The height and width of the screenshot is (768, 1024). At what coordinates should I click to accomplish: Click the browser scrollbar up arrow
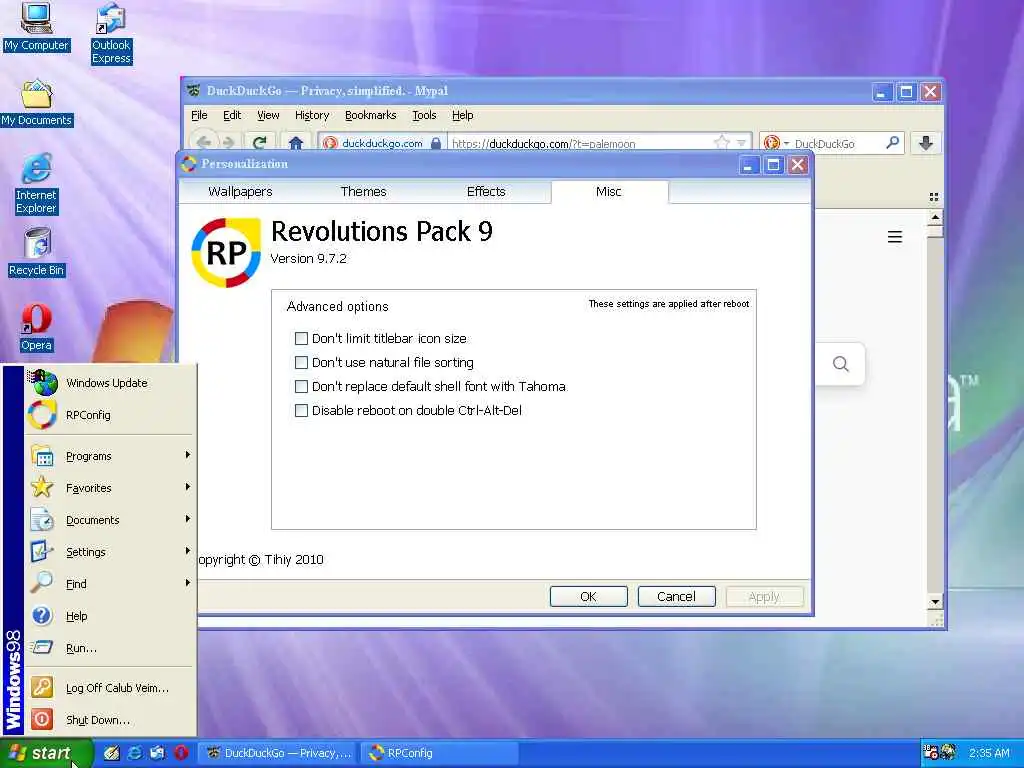click(x=935, y=217)
